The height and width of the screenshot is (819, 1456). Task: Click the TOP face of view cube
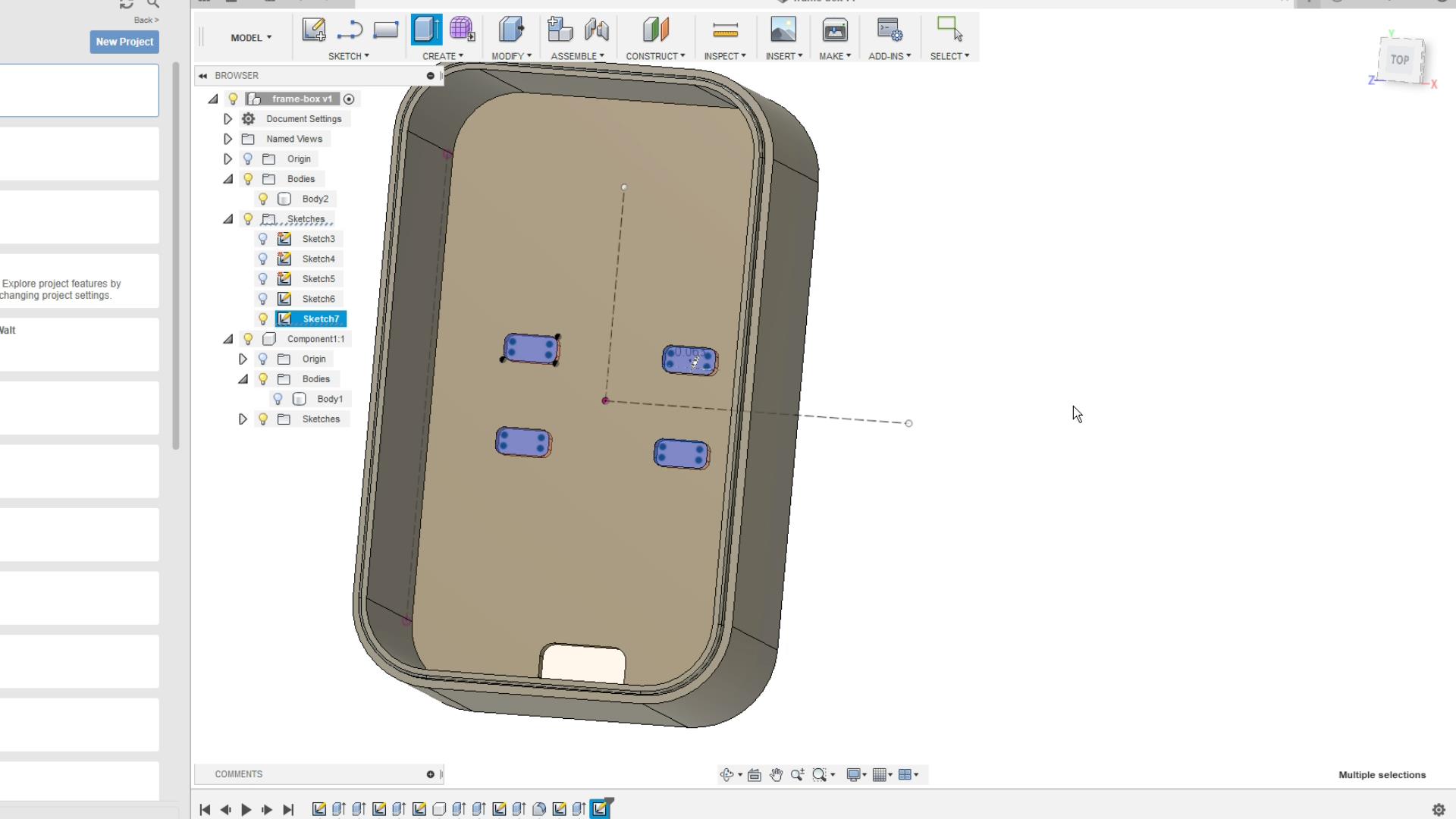click(1399, 59)
